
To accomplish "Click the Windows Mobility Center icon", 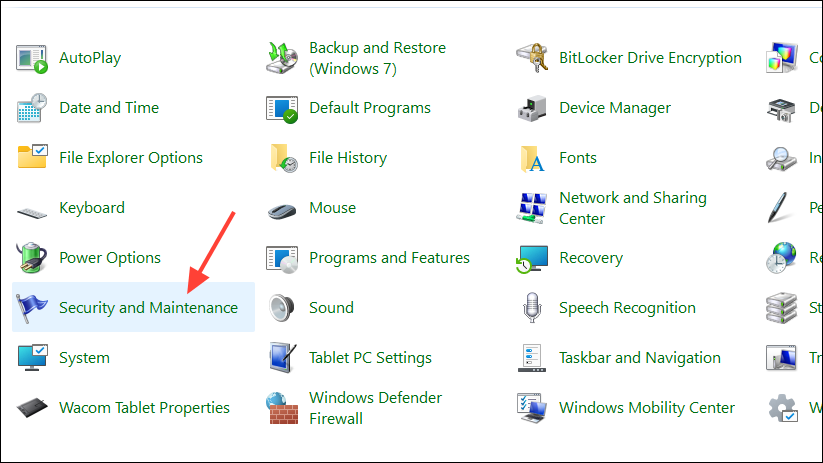I will pos(532,408).
